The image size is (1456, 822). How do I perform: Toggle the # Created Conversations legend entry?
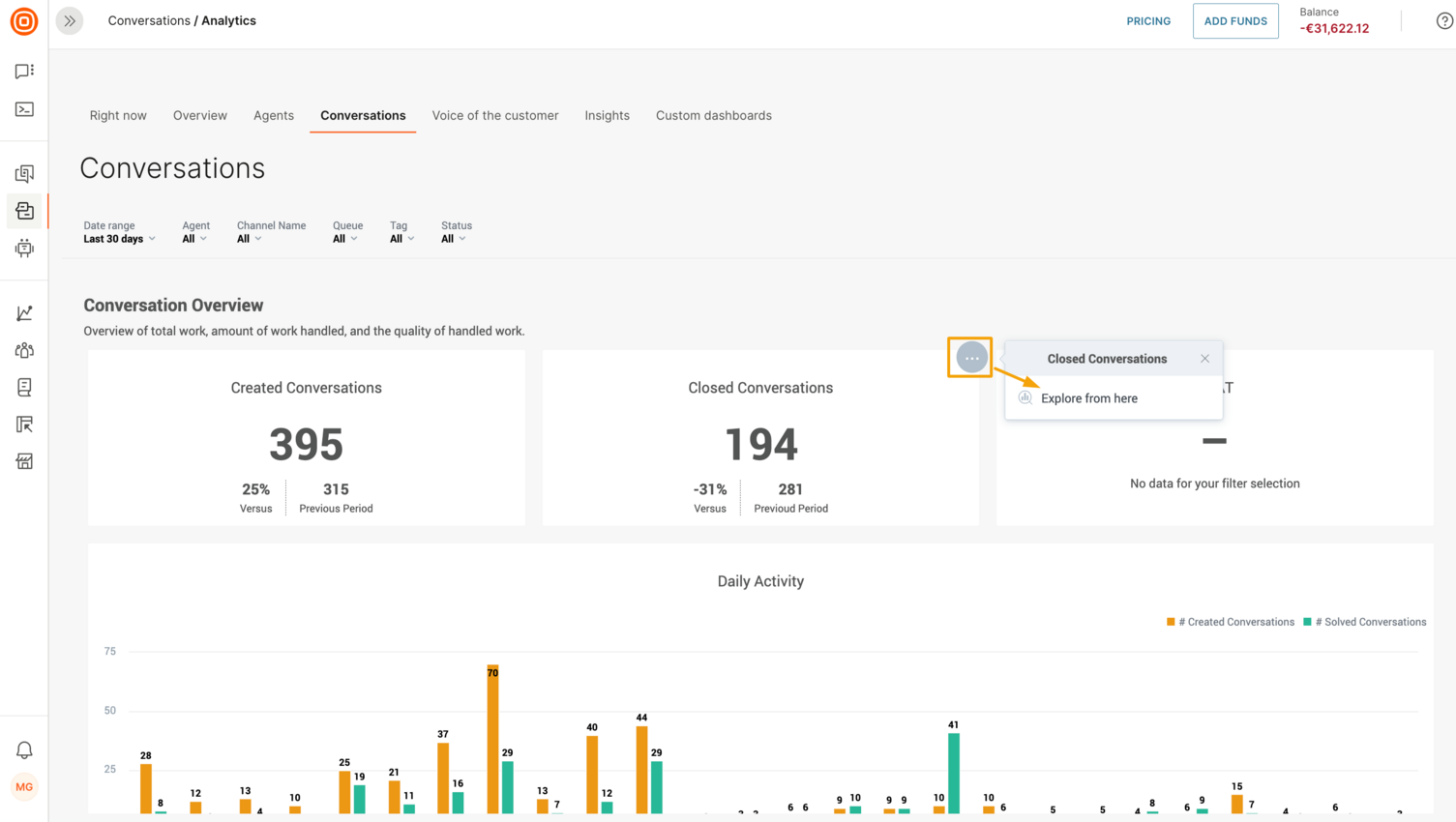click(x=1230, y=622)
